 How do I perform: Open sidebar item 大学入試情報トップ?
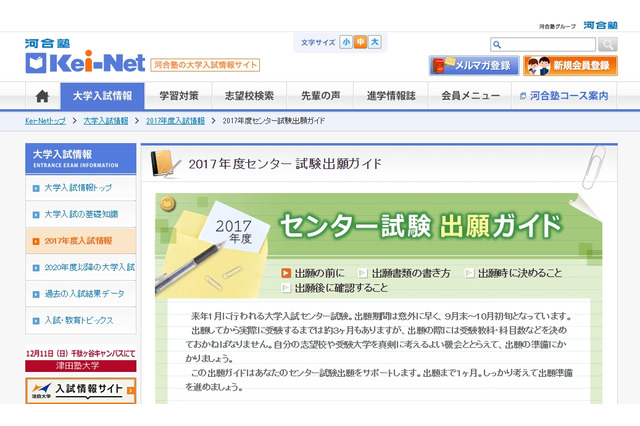pyautogui.click(x=81, y=188)
